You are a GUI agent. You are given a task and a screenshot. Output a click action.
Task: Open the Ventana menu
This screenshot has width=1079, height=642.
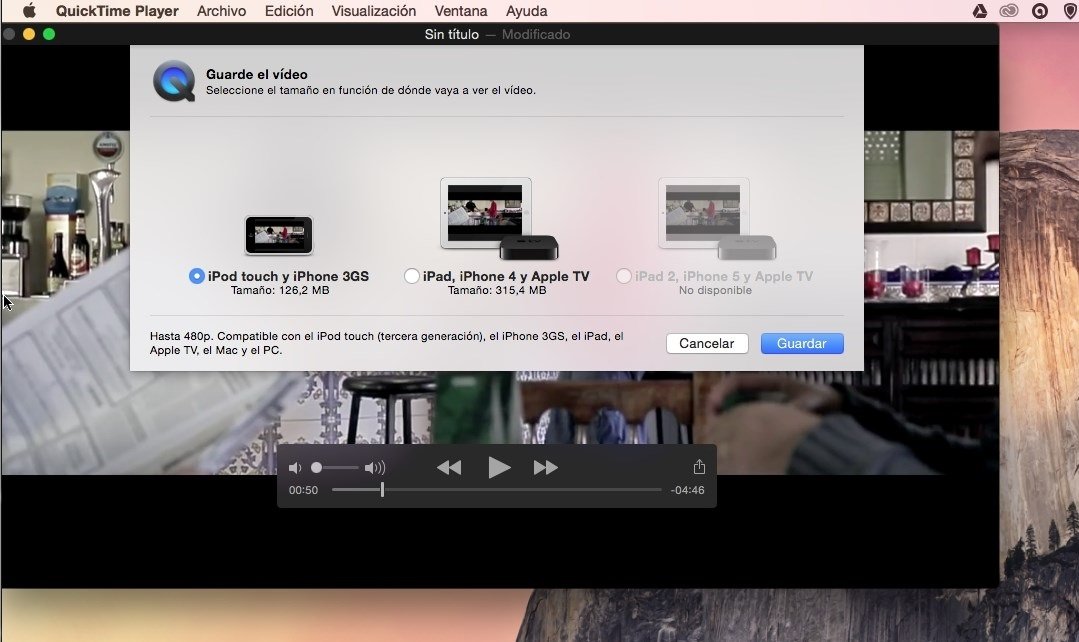point(461,11)
